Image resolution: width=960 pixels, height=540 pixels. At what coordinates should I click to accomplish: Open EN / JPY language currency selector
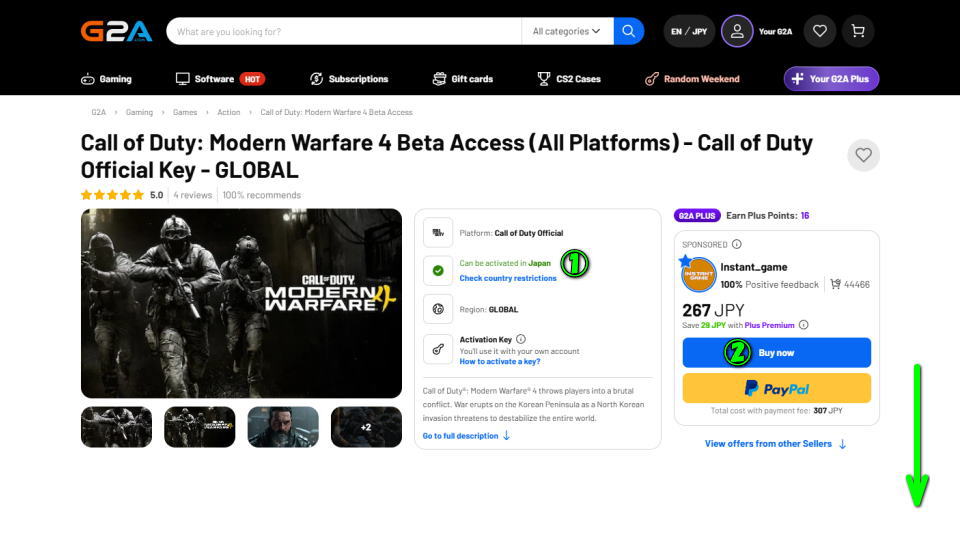coord(689,31)
